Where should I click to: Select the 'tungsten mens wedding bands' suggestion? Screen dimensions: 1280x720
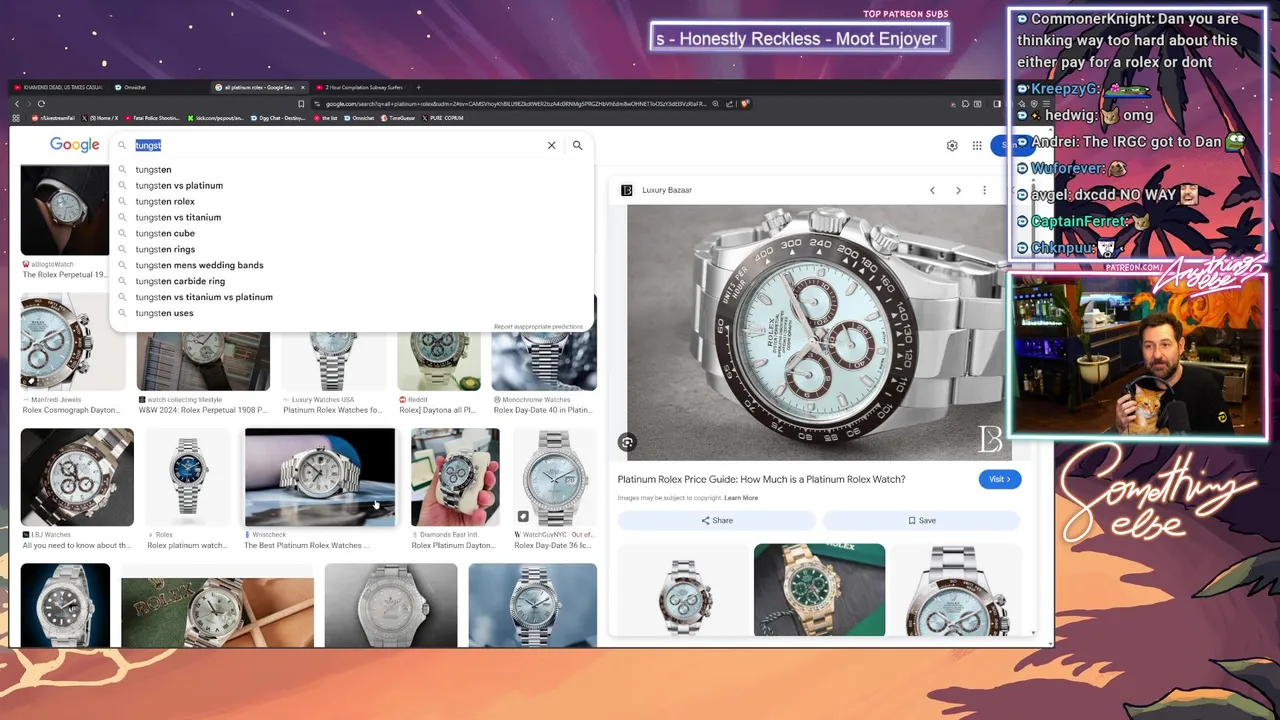point(351,265)
